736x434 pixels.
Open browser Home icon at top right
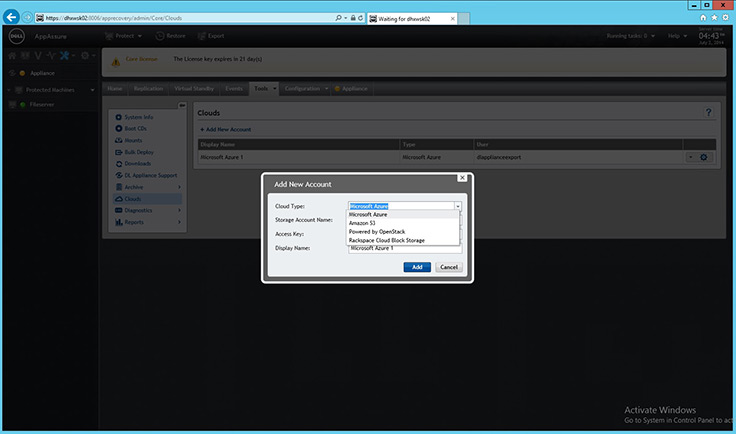(703, 17)
